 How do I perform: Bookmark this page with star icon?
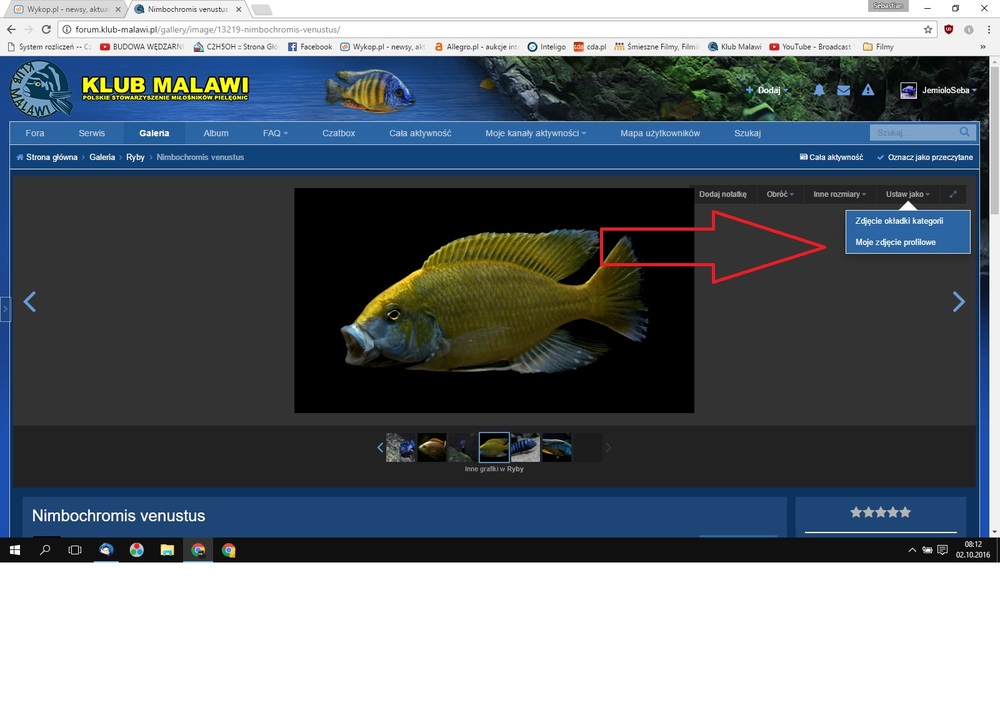click(928, 29)
